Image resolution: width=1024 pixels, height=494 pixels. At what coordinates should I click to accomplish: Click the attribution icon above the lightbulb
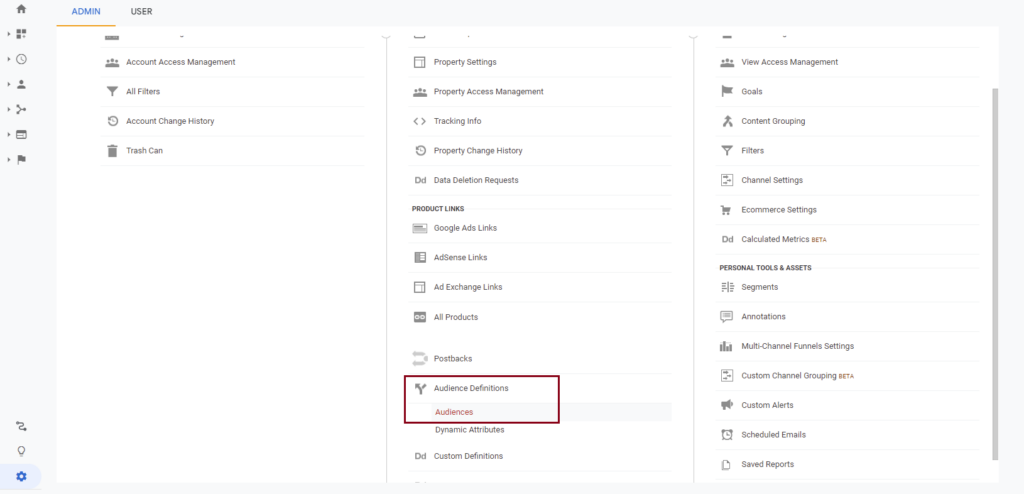[x=21, y=427]
